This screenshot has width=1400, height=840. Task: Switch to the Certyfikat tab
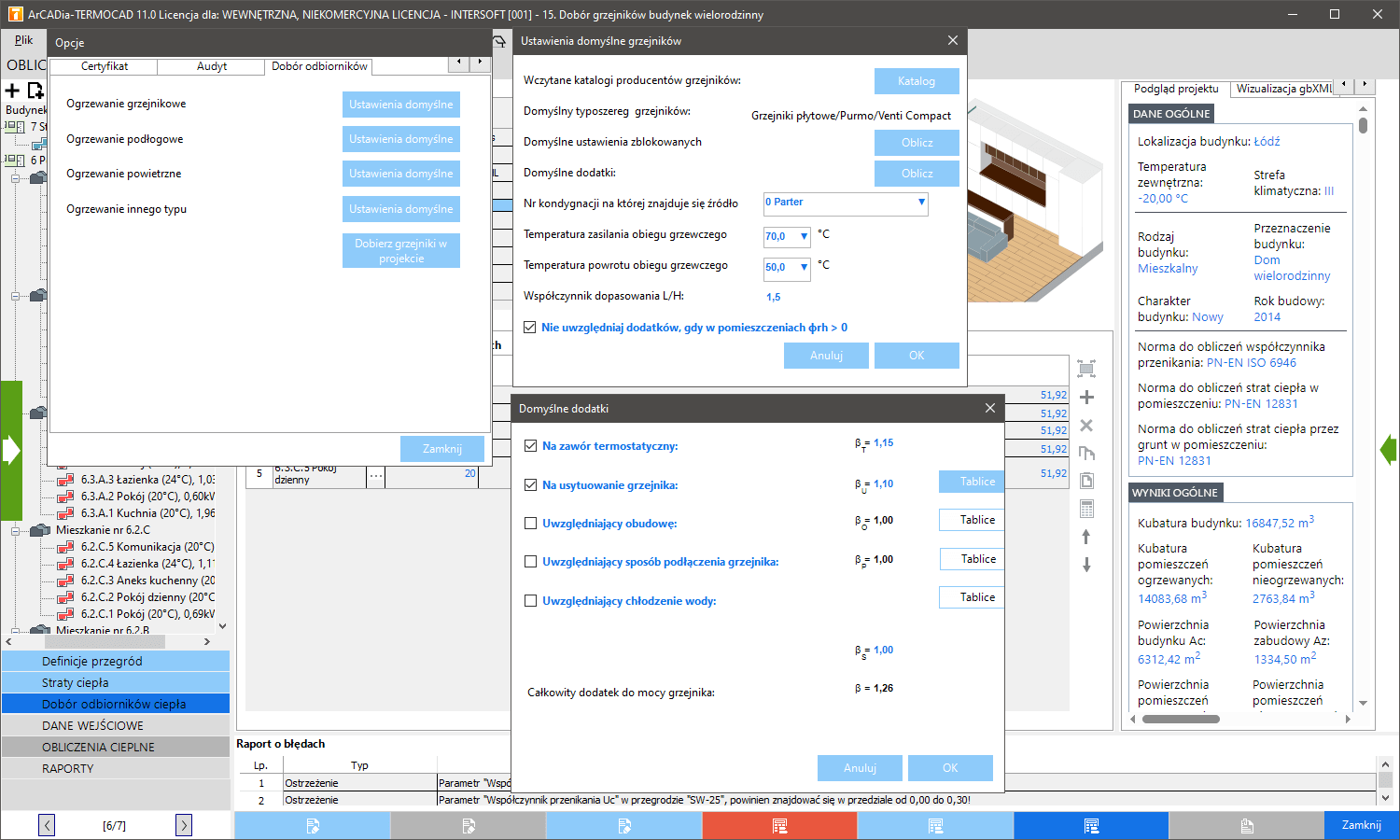click(x=105, y=66)
